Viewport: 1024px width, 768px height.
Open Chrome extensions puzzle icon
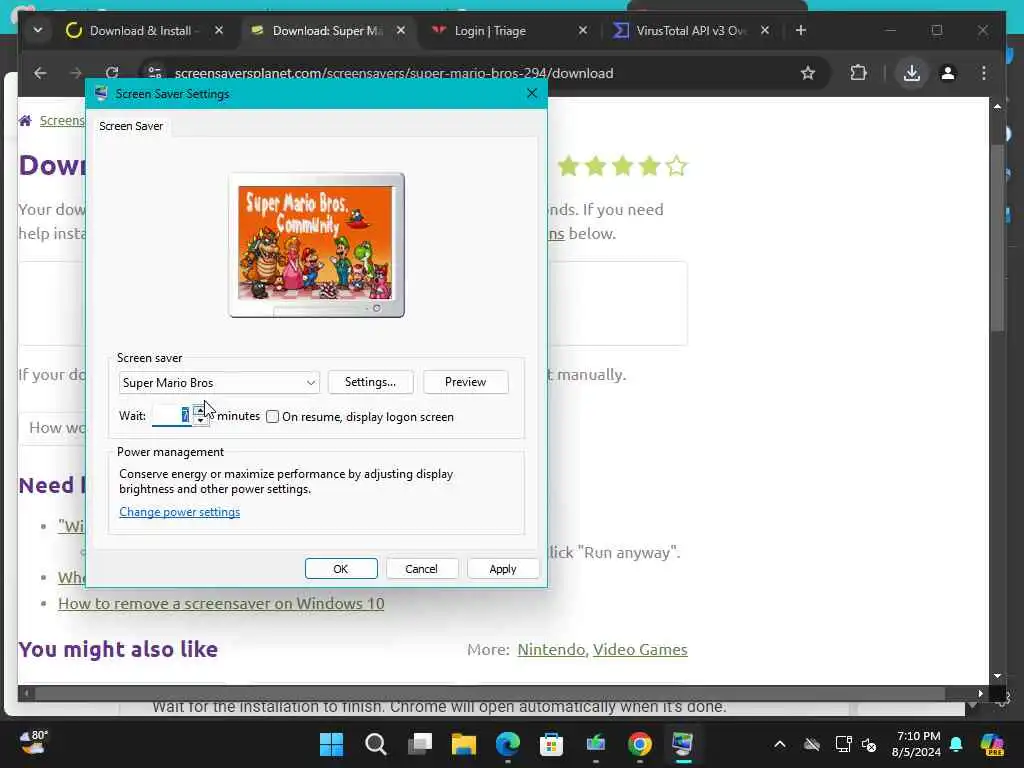coord(858,73)
